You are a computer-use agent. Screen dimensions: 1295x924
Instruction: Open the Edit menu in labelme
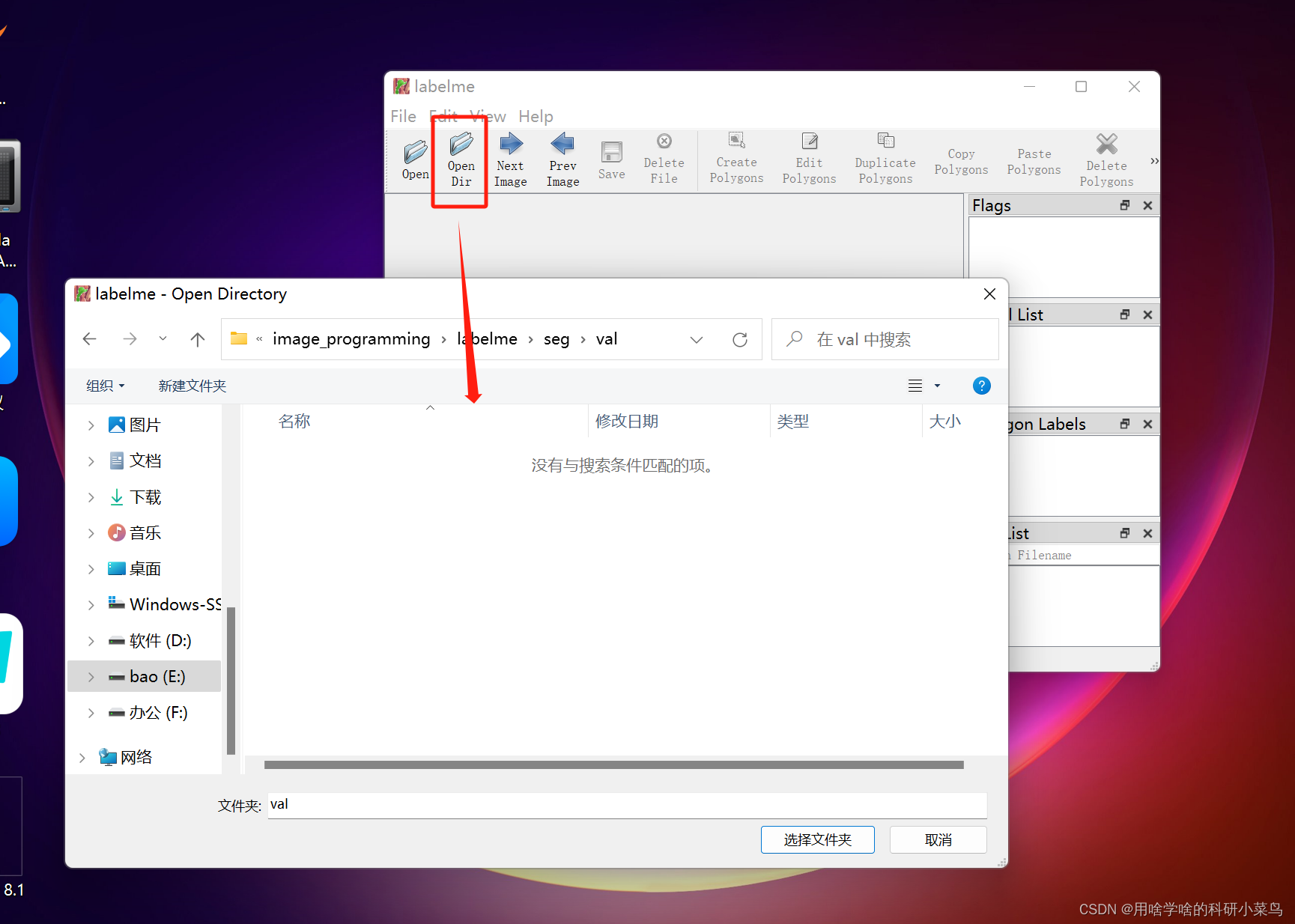point(443,116)
